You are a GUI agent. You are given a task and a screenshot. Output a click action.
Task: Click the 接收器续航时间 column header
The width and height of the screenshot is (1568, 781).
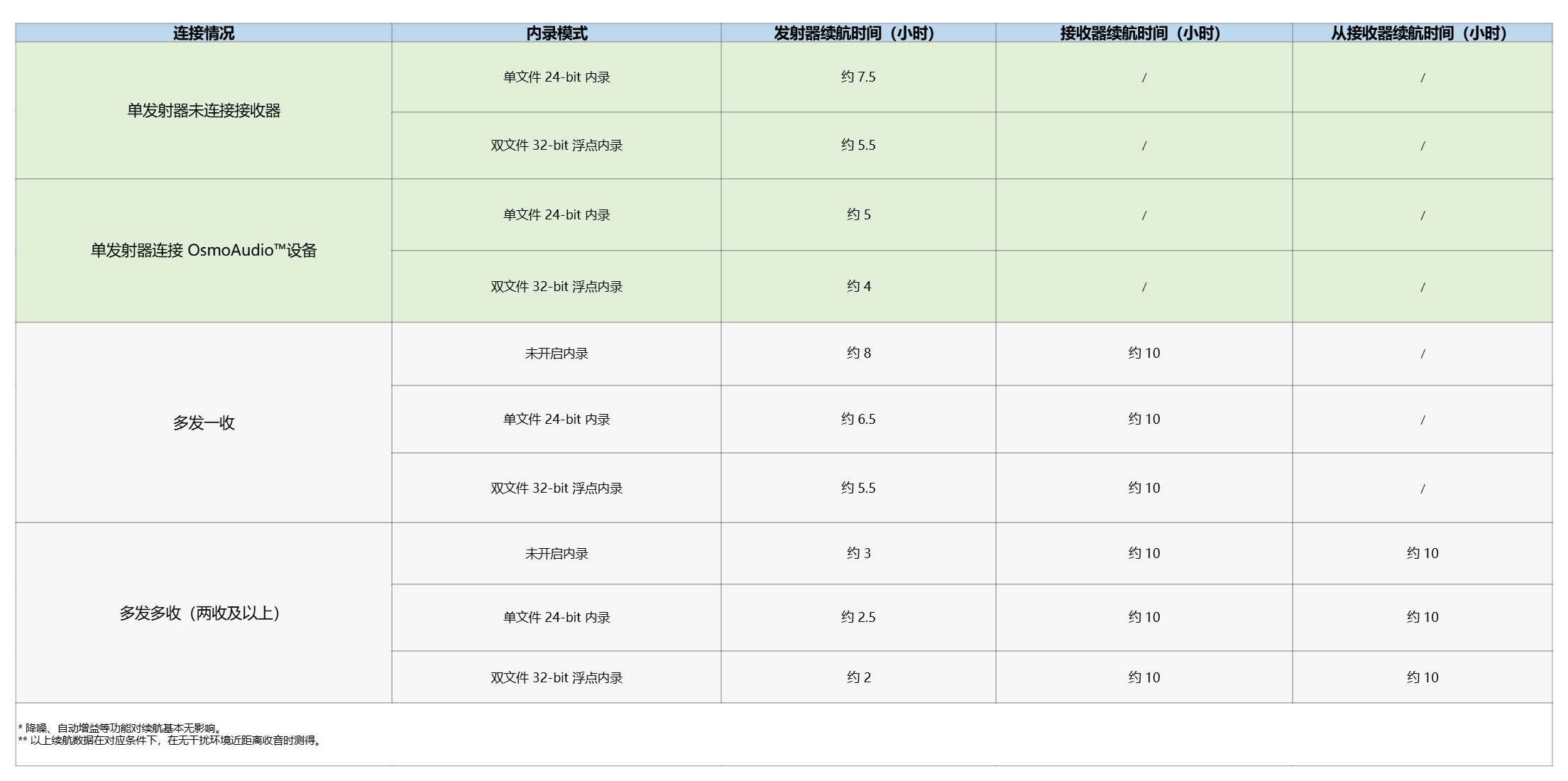(x=1143, y=33)
